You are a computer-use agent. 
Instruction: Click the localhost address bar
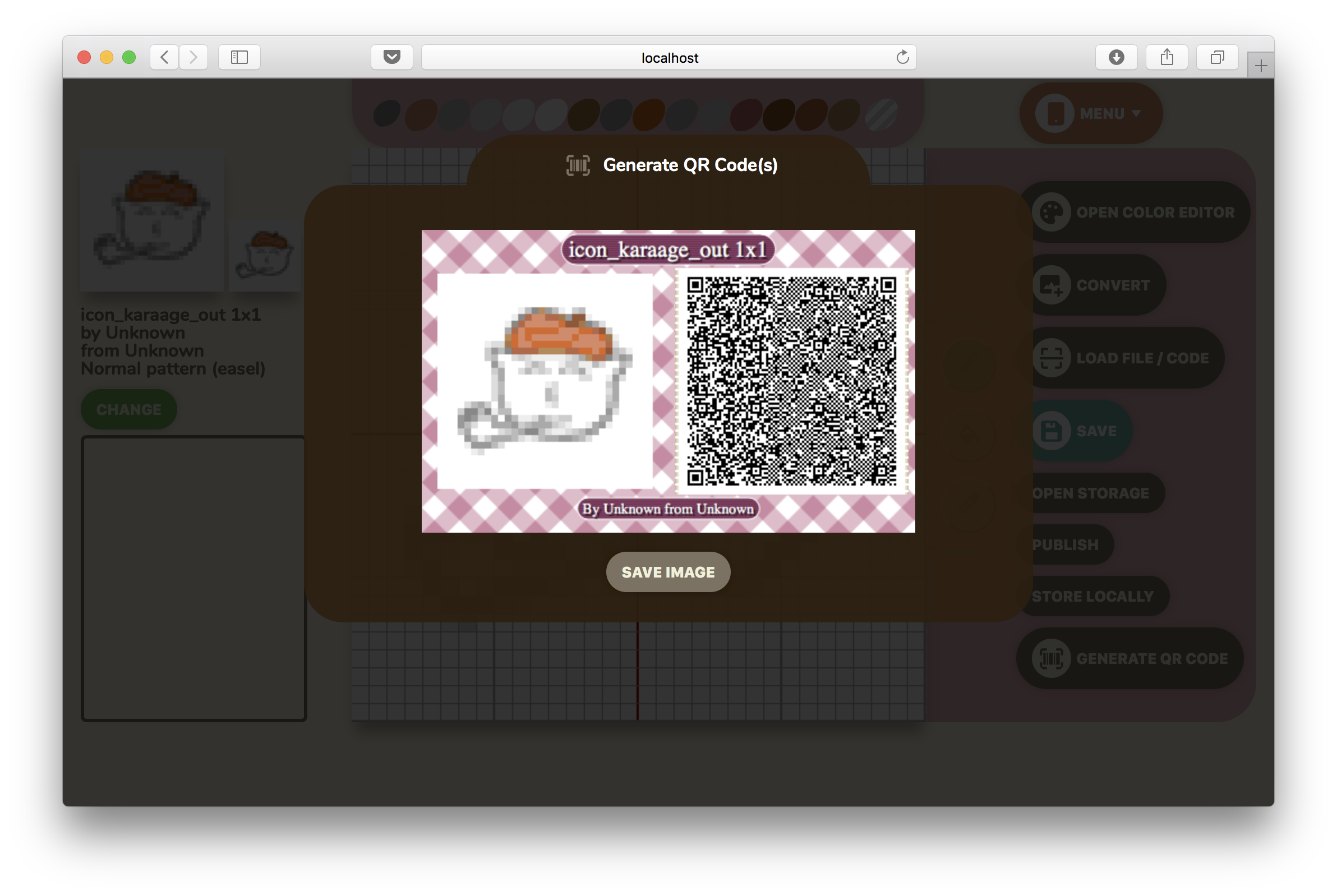pos(669,57)
